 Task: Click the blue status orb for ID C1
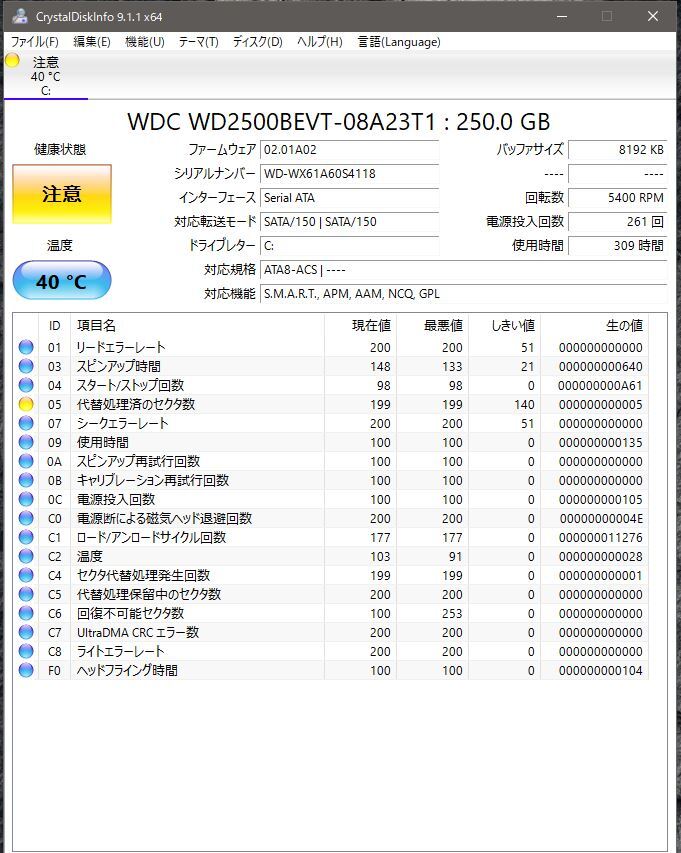tap(26, 537)
